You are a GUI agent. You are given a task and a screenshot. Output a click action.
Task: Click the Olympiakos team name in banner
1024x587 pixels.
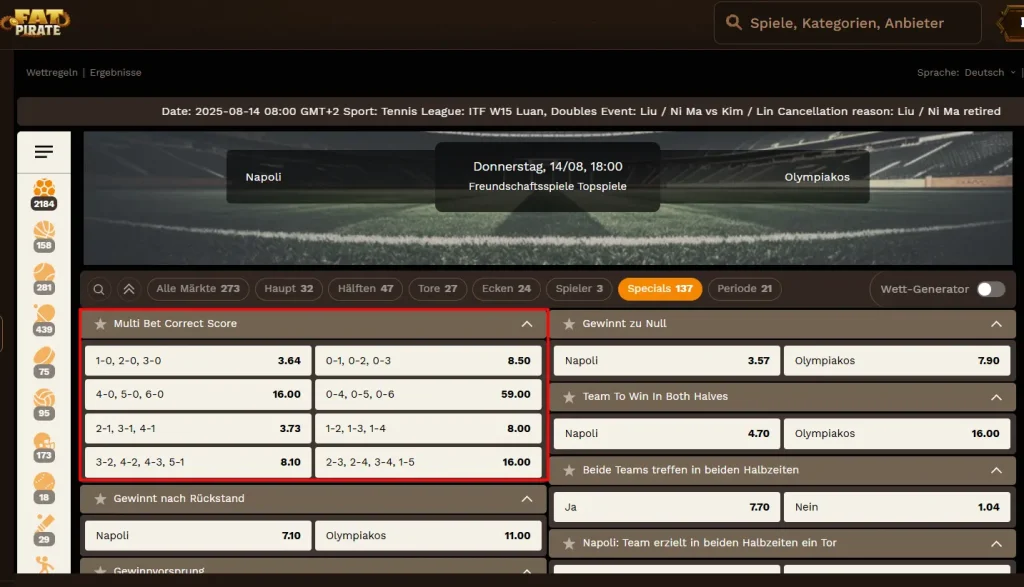(x=817, y=177)
